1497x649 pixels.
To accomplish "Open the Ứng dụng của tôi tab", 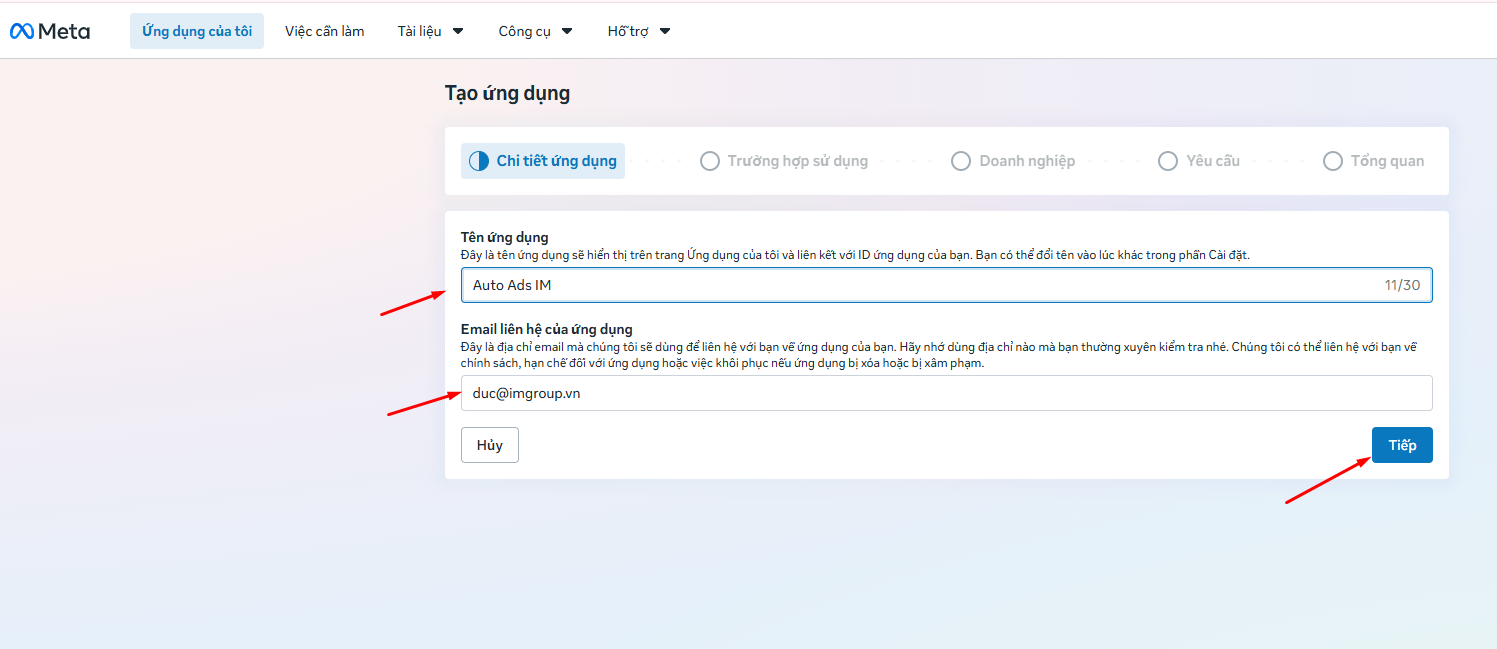I will coord(197,31).
